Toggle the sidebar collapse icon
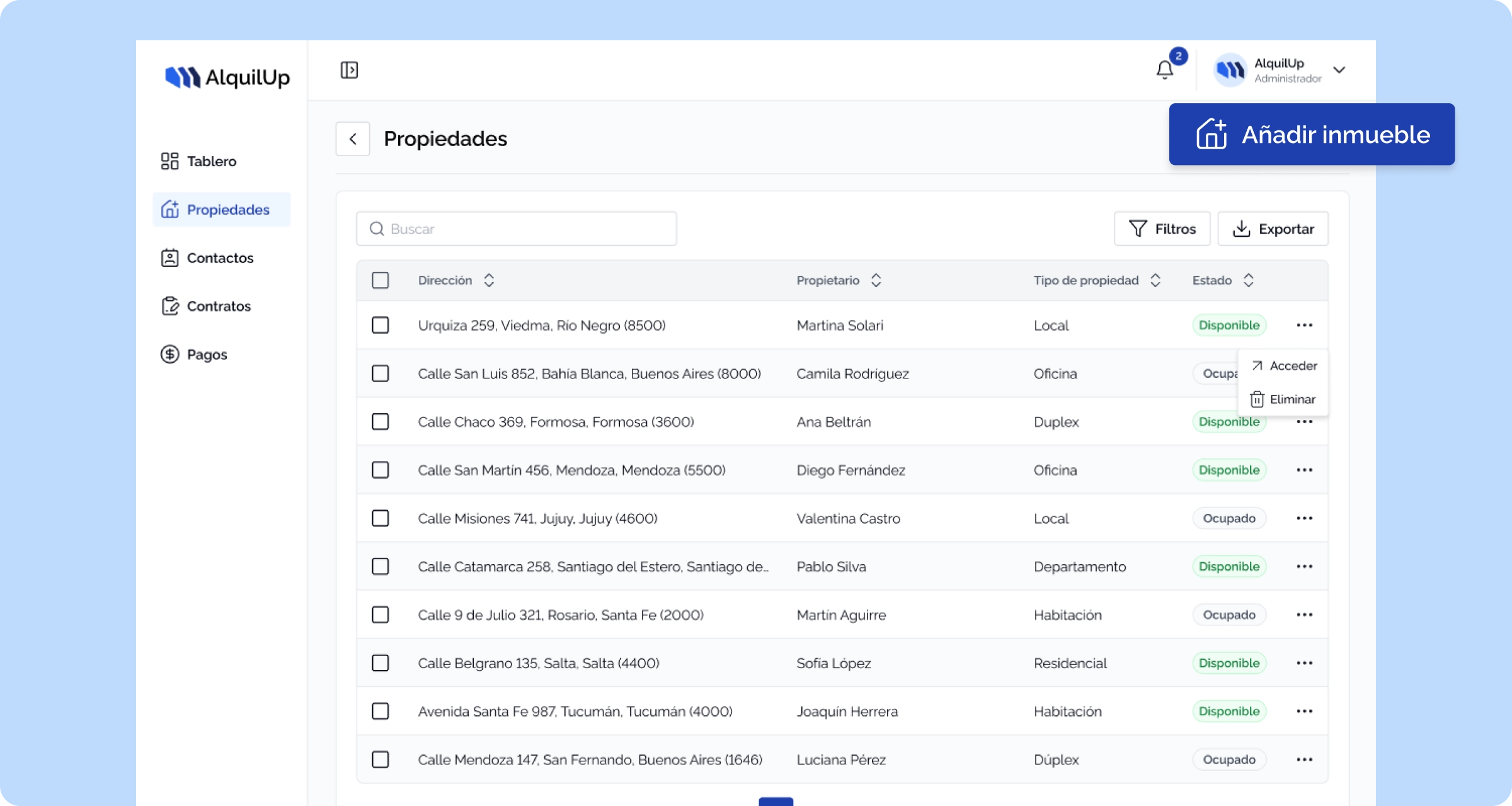 click(349, 70)
